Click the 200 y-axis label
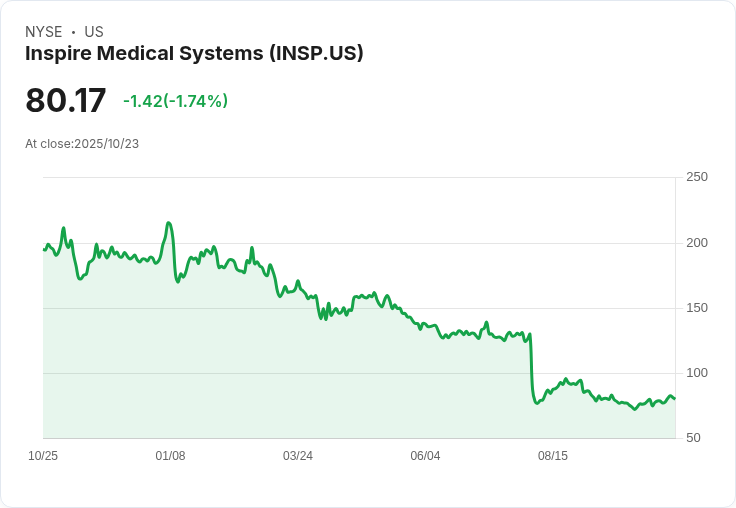 [x=697, y=243]
